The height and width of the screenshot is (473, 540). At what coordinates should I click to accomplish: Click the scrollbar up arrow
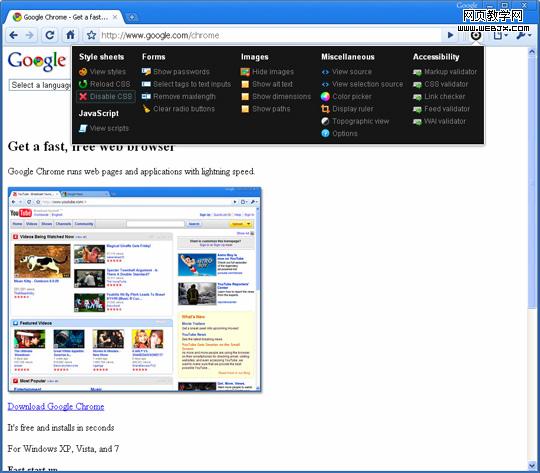[532, 52]
